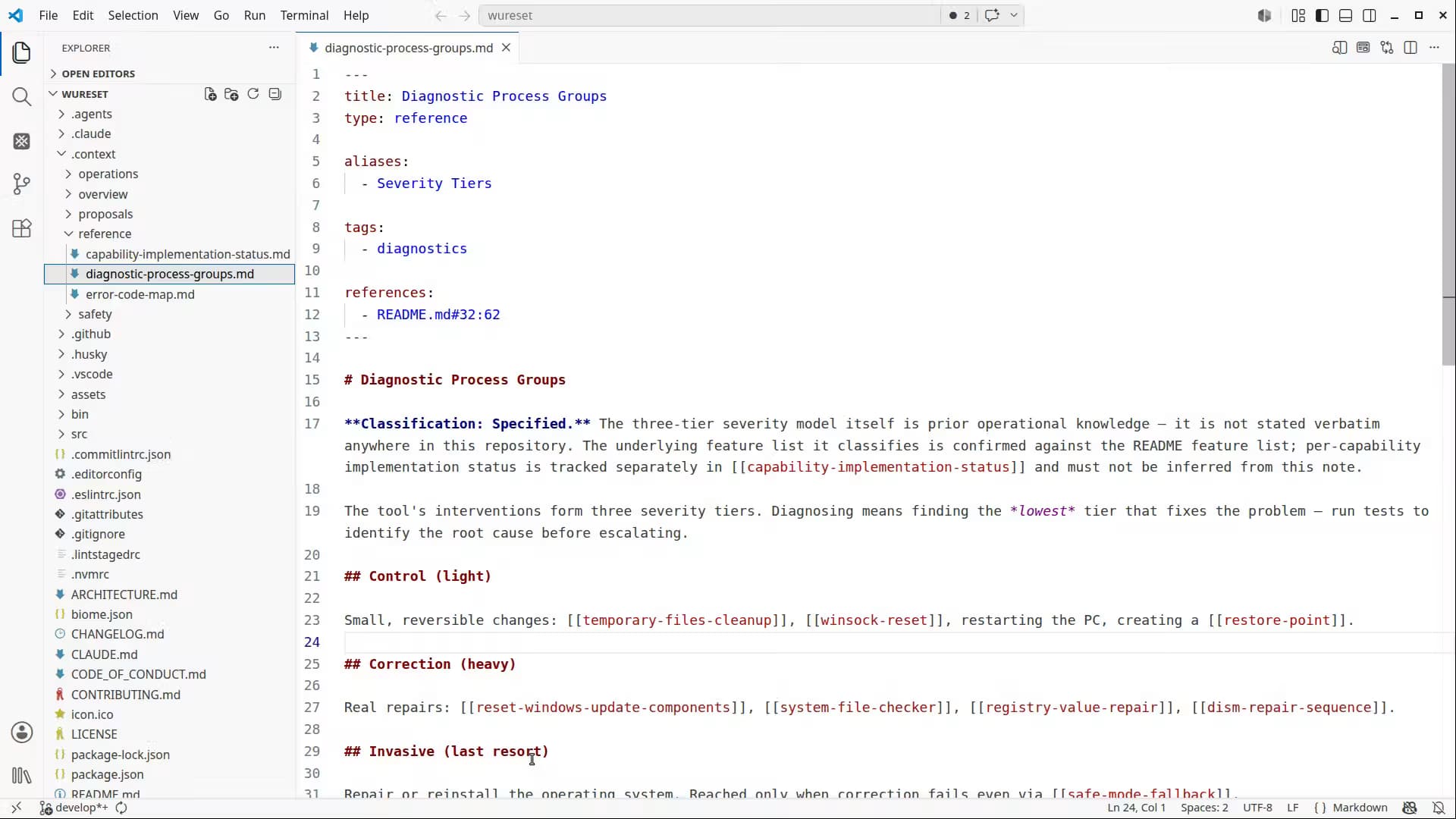The width and height of the screenshot is (1456, 819).
Task: Open the Go menu
Action: [x=221, y=15]
